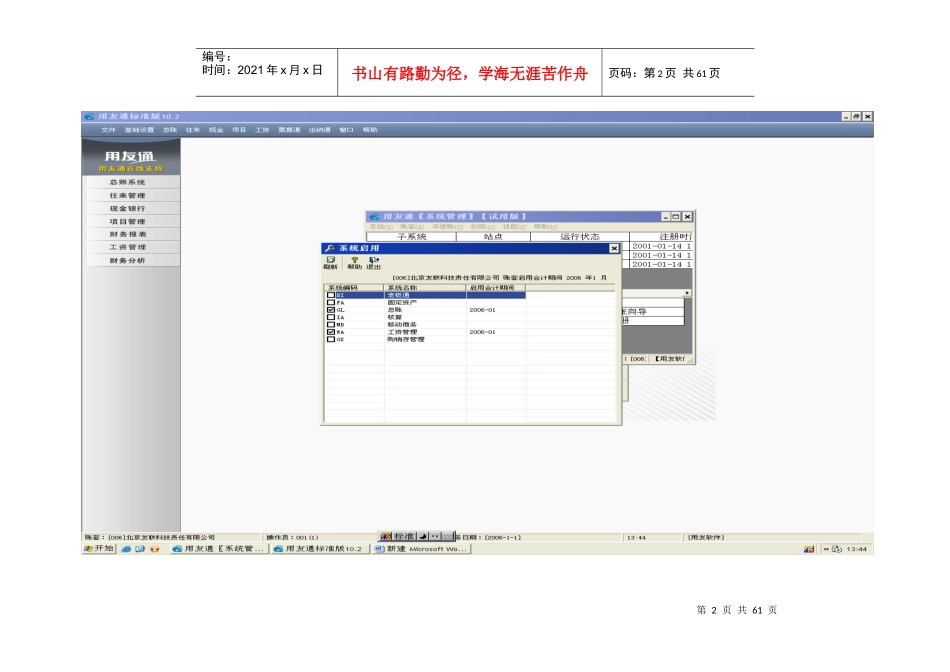Image resolution: width=950 pixels, height=672 pixels.
Task: Click the 退出 exit icon in 系统启用 toolbar
Action: pyautogui.click(x=373, y=262)
